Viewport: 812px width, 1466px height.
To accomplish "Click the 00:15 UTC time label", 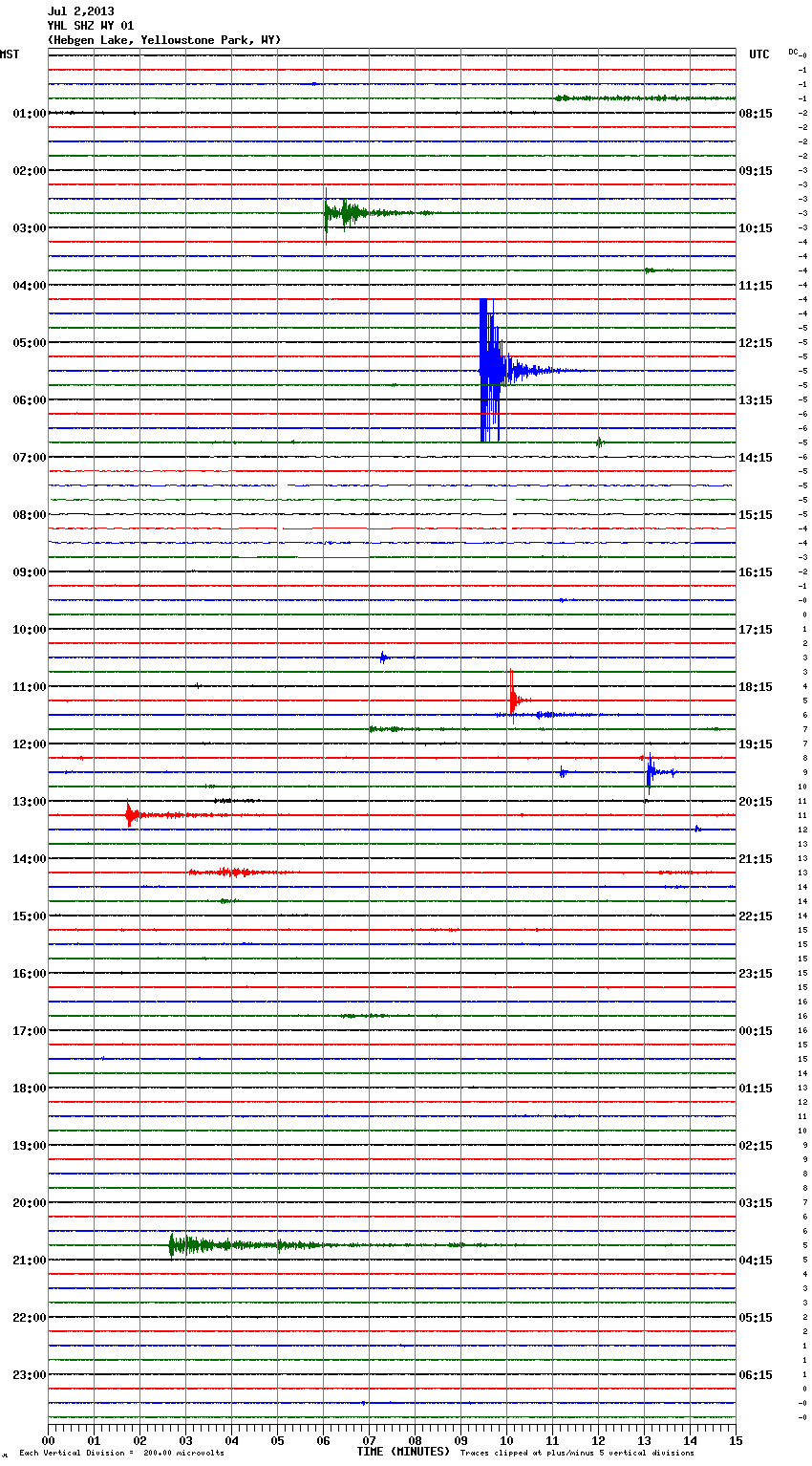I will 756,1030.
